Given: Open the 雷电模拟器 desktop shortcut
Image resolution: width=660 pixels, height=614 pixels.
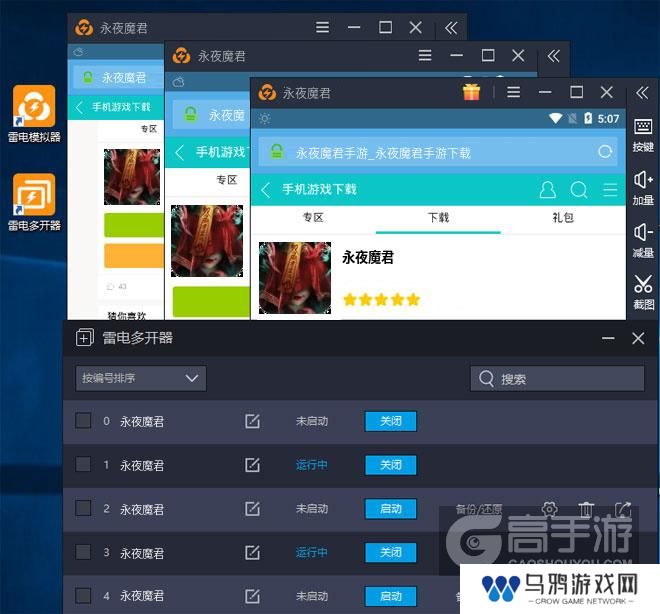Looking at the screenshot, I should [x=34, y=114].
